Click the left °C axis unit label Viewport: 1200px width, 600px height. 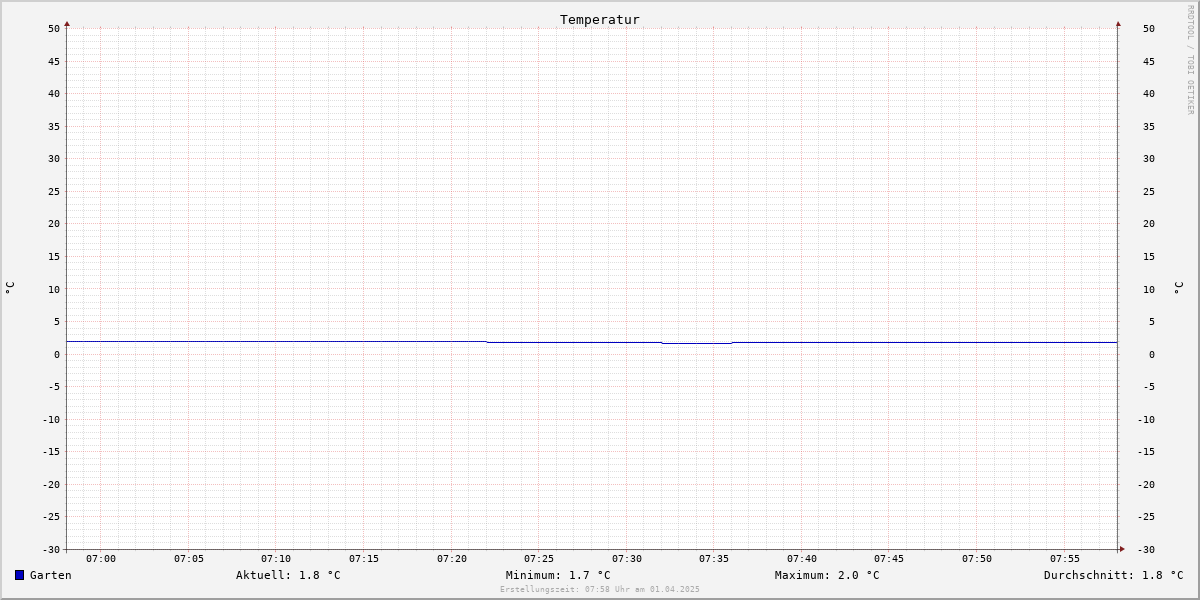pos(10,288)
